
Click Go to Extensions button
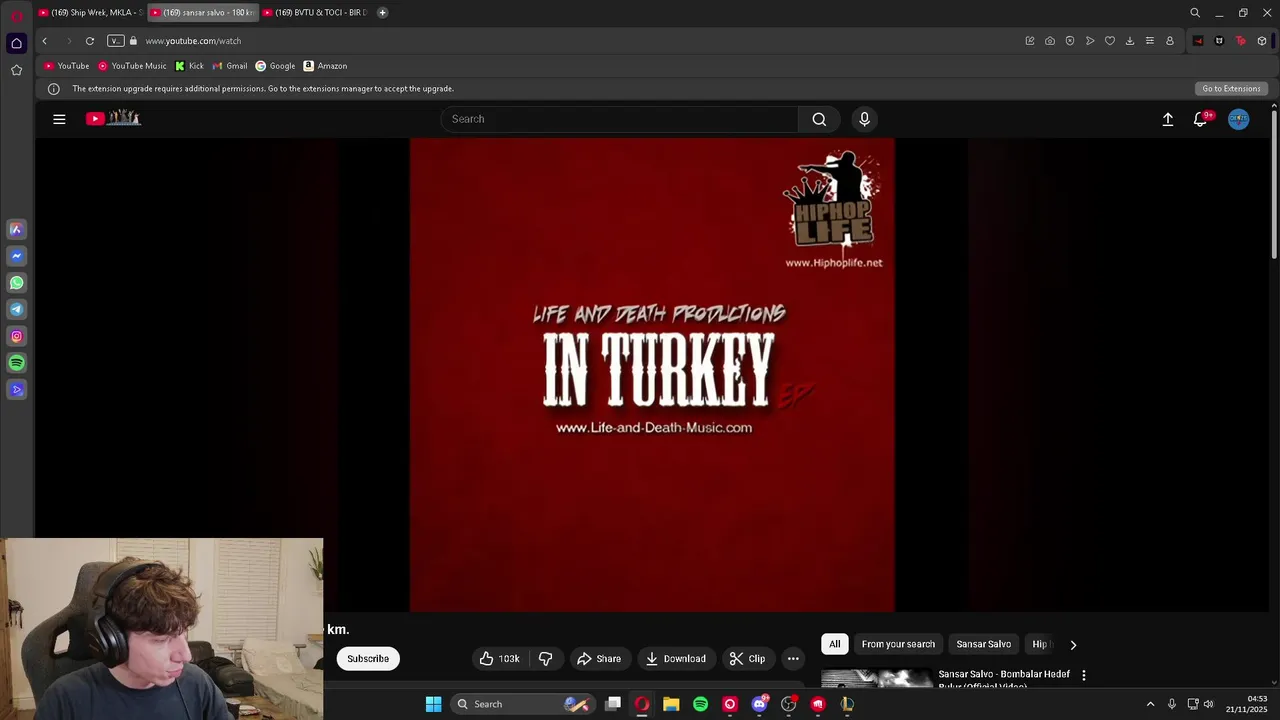[x=1231, y=89]
